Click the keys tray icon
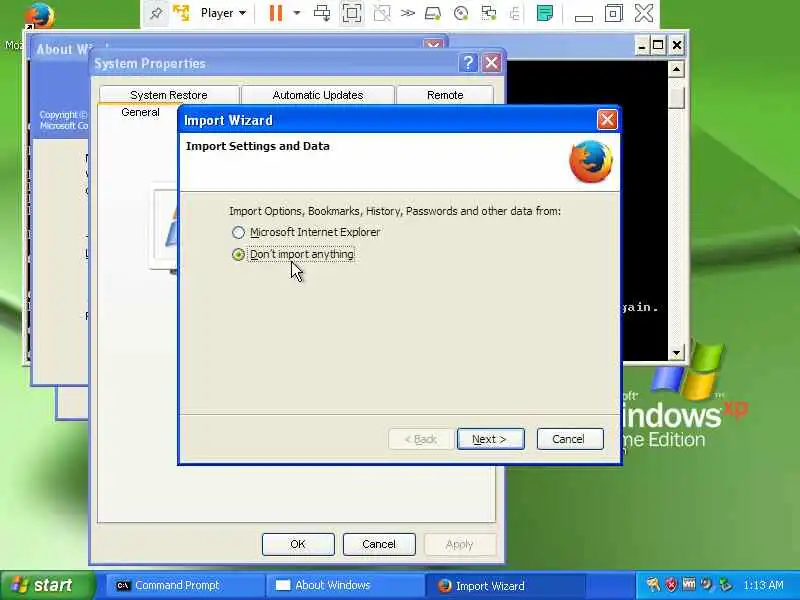This screenshot has width=800, height=600. (x=653, y=585)
